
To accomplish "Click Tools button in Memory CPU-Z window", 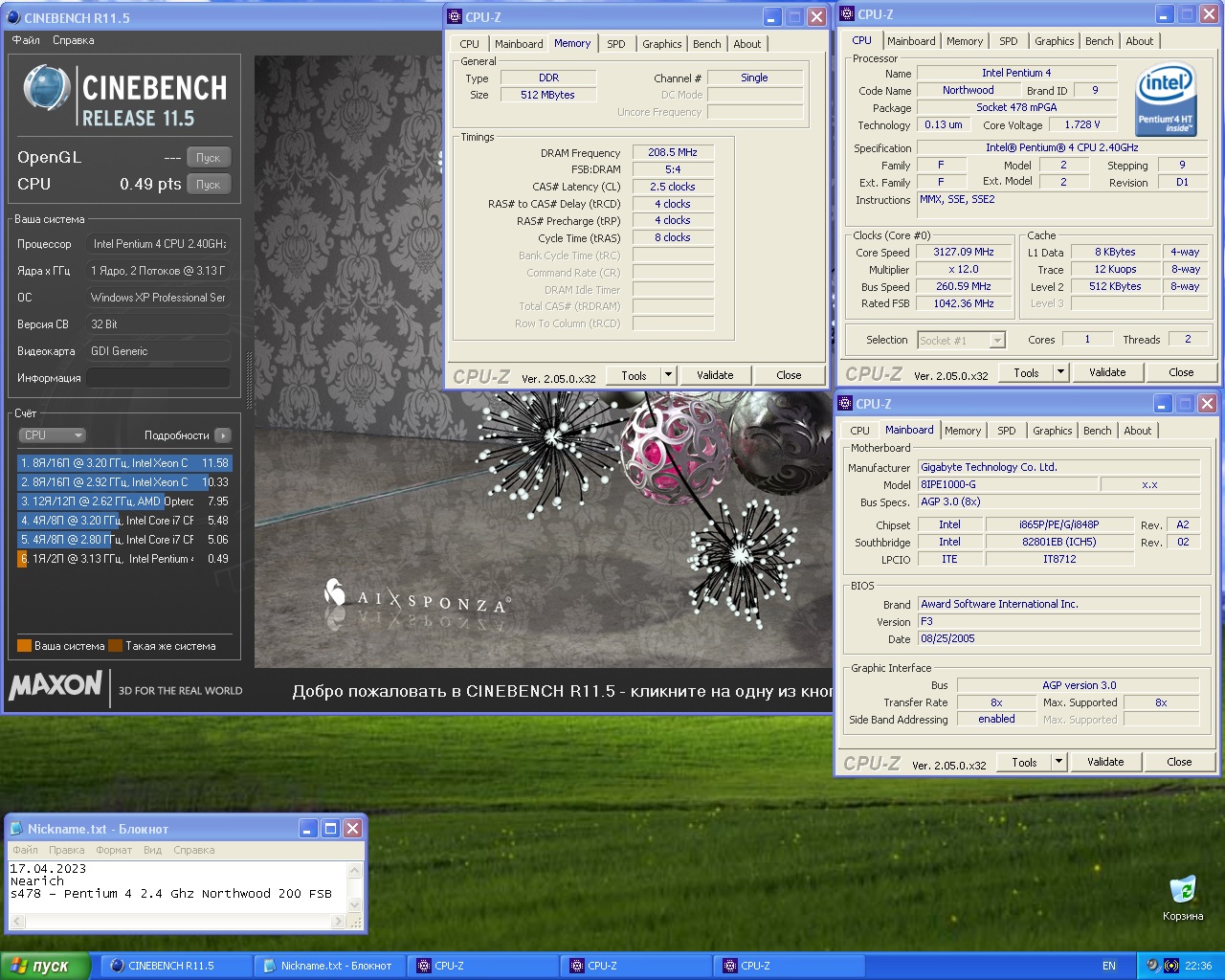I will point(635,375).
